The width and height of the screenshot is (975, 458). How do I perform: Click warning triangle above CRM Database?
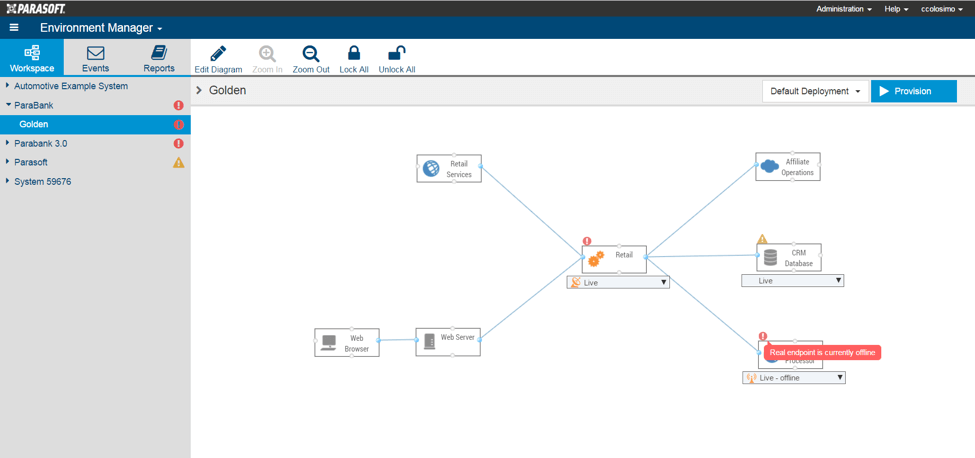[x=762, y=239]
